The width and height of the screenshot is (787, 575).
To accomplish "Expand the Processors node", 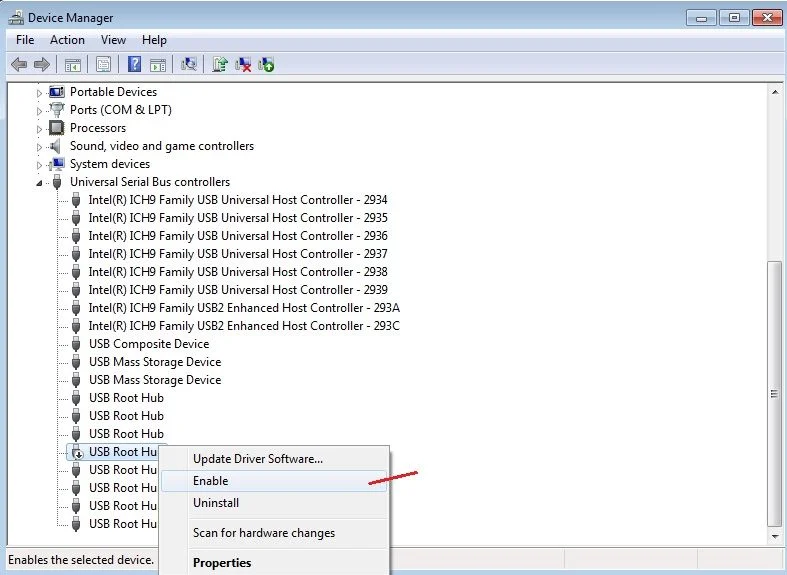I will pos(39,128).
